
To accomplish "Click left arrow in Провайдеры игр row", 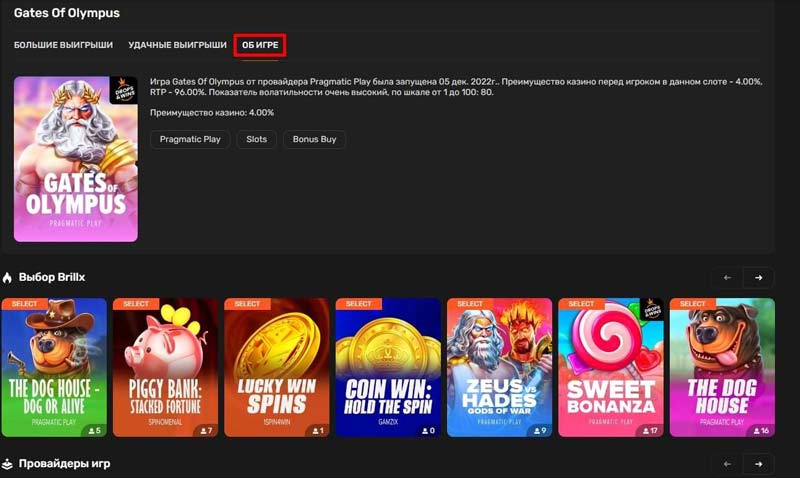I will (x=727, y=464).
